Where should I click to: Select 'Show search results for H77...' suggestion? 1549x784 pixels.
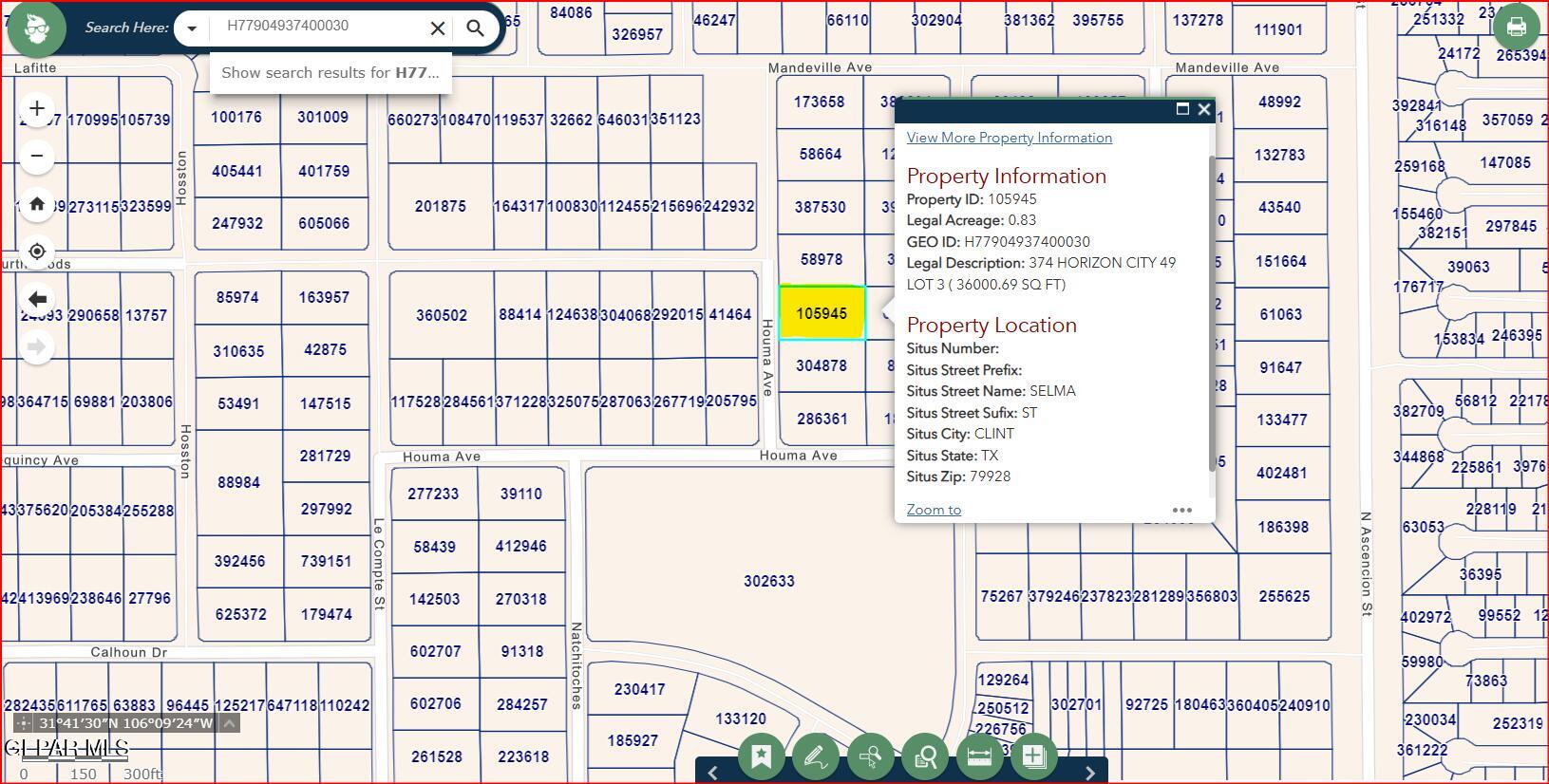pyautogui.click(x=330, y=73)
